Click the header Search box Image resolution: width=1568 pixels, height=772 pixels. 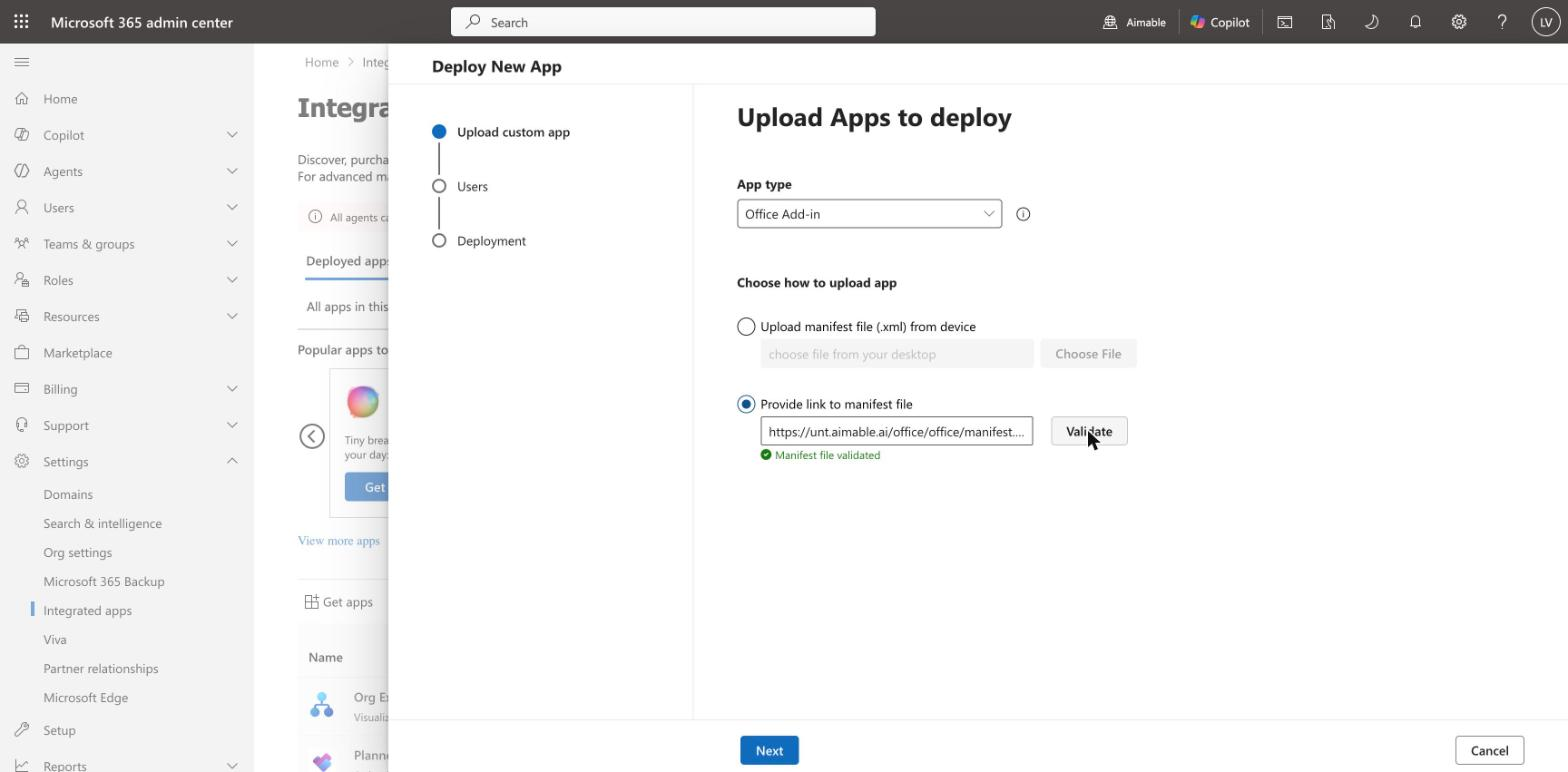663,22
